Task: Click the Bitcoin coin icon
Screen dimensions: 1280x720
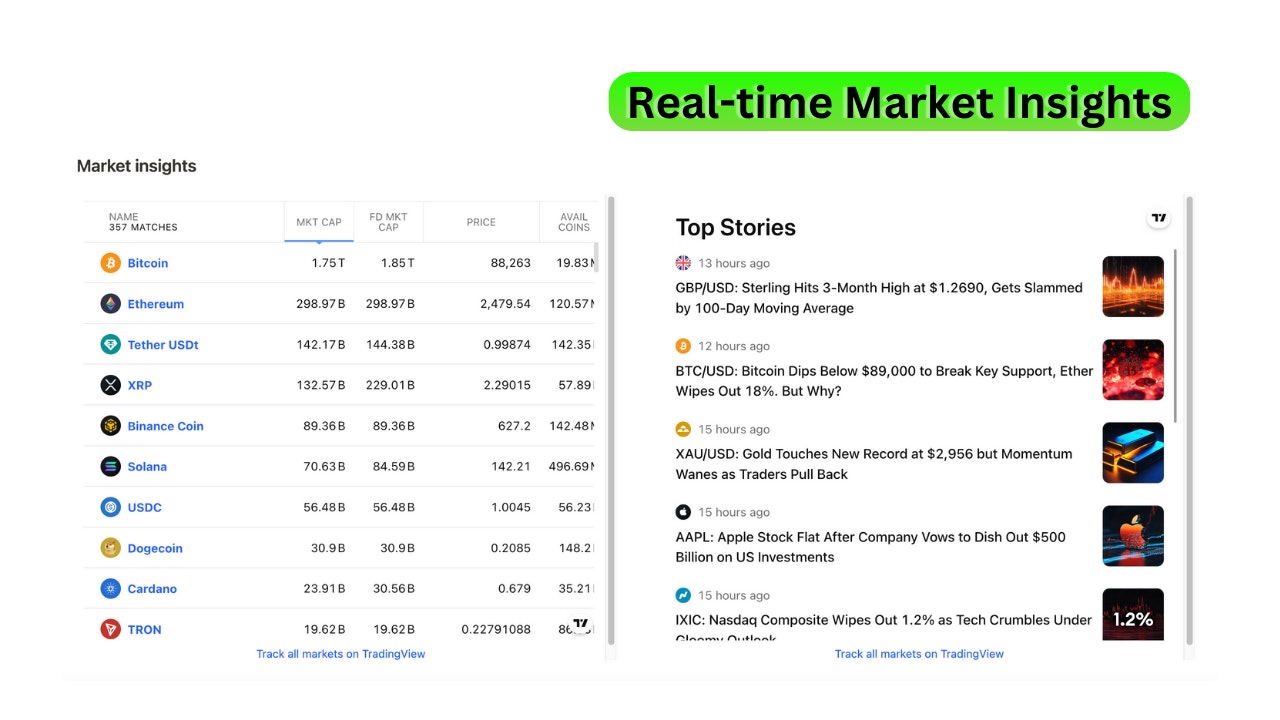Action: 110,263
